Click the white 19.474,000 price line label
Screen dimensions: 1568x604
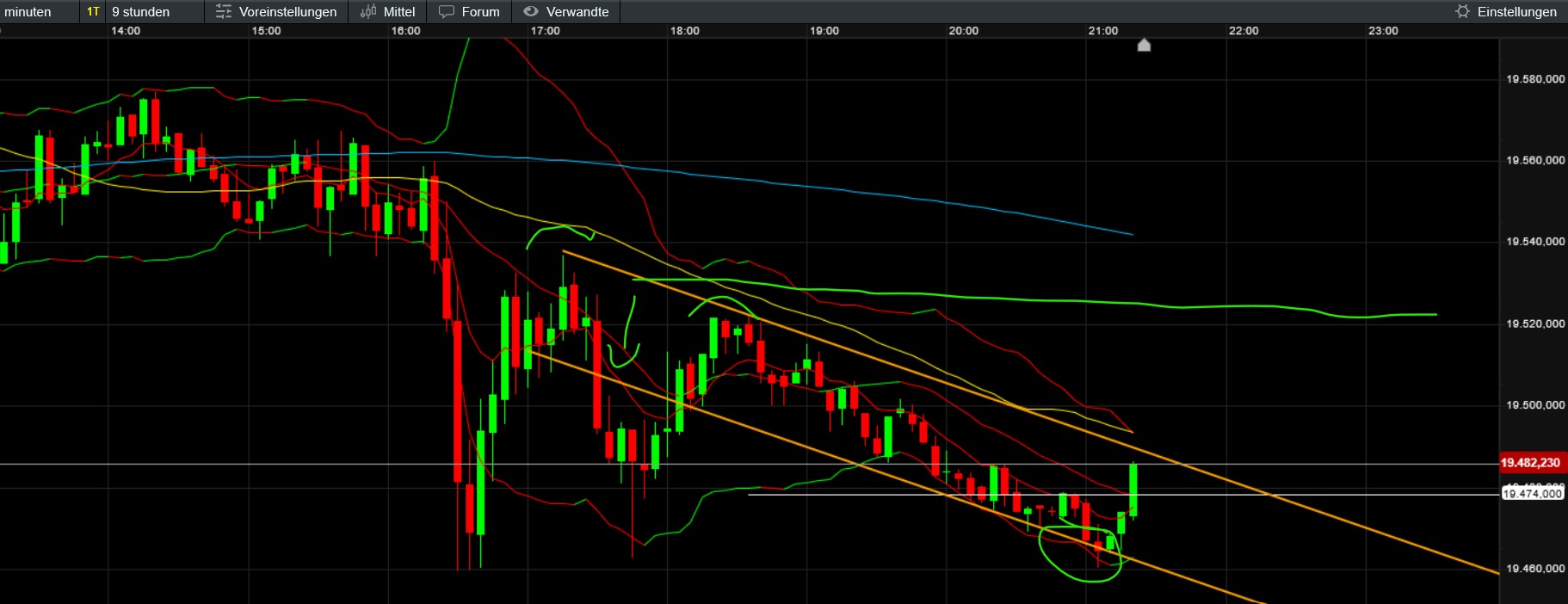1532,494
